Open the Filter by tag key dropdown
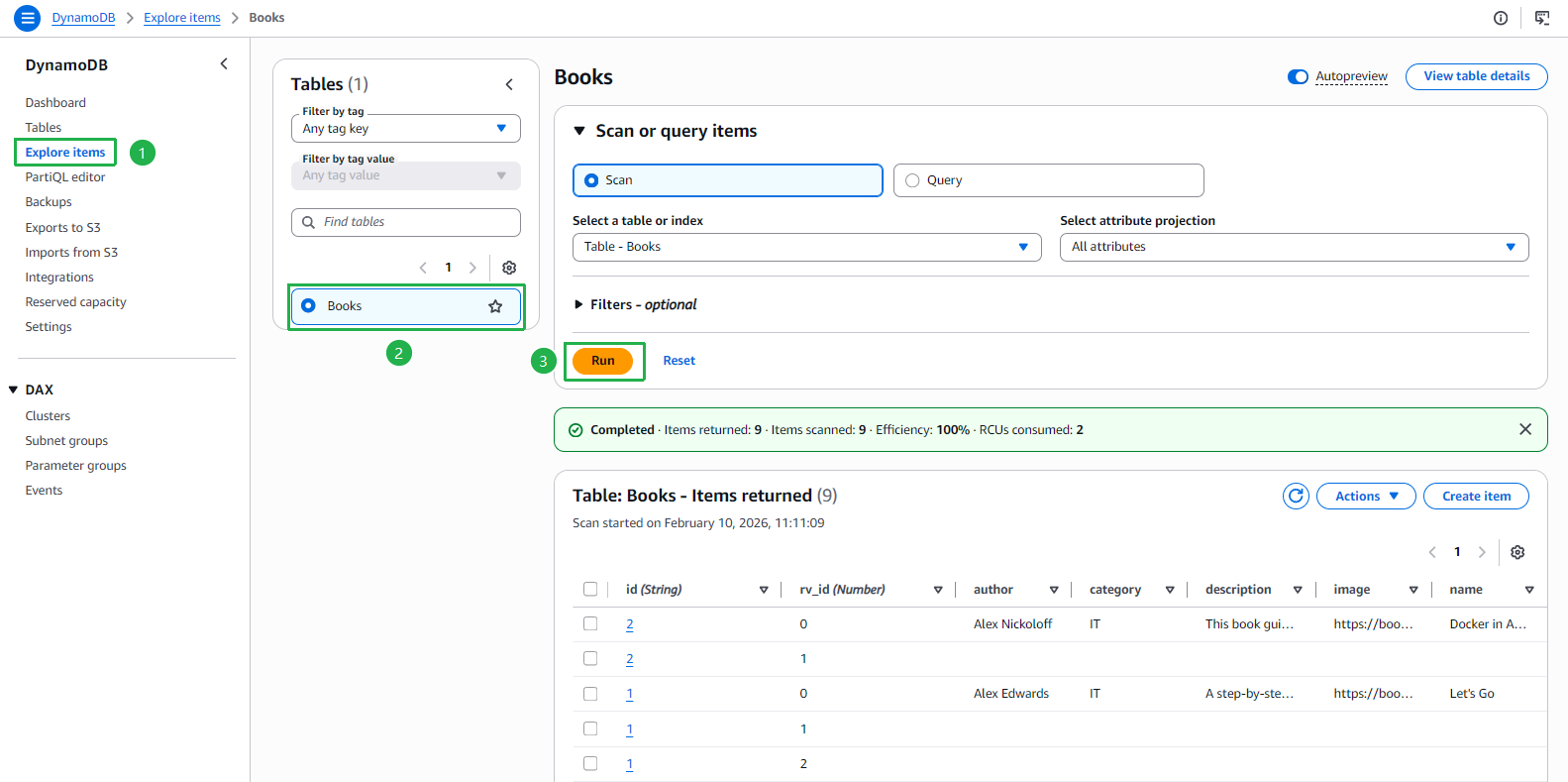The height and width of the screenshot is (782, 1568). [x=406, y=129]
